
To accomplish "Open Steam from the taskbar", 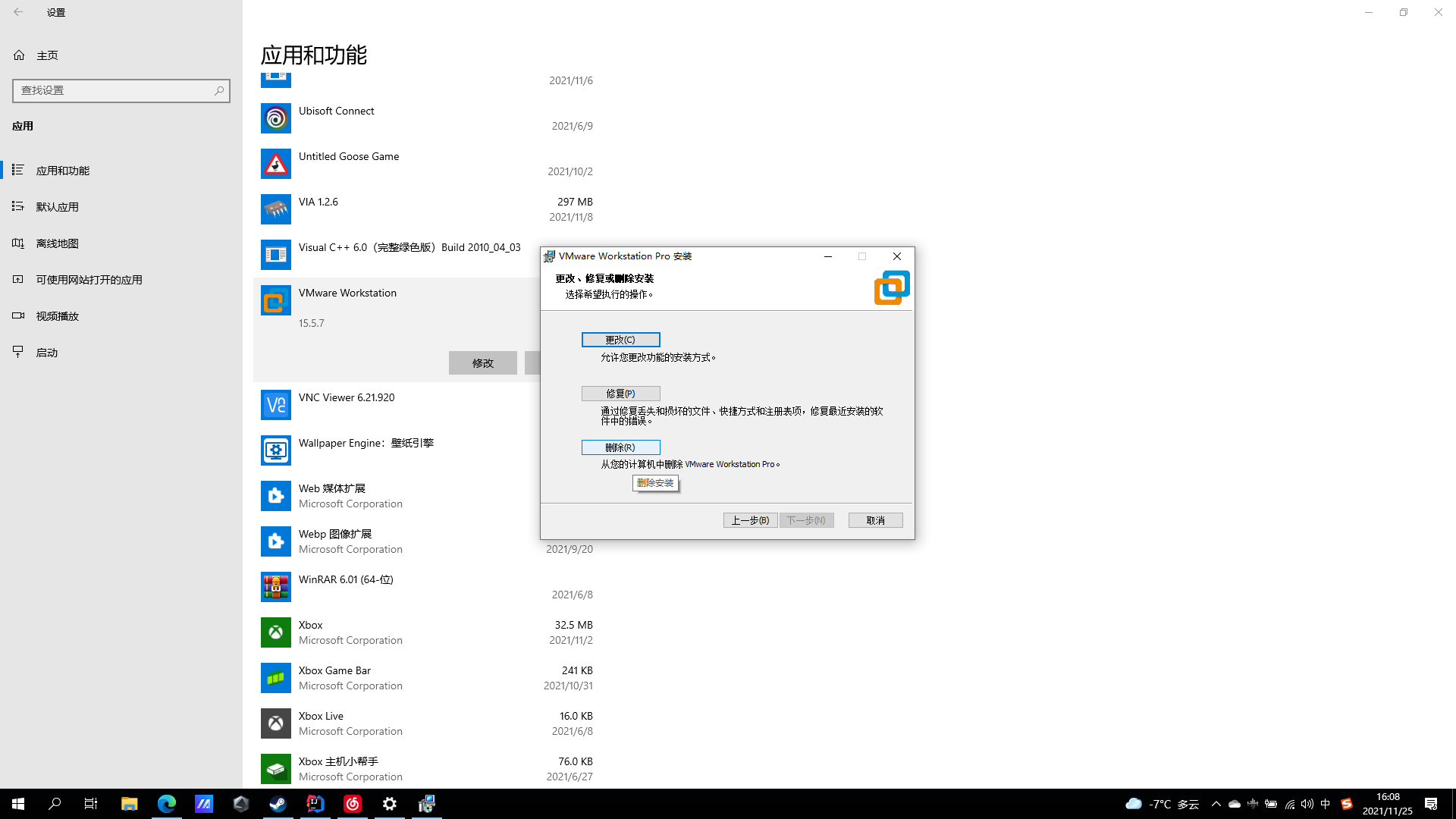I will click(277, 803).
